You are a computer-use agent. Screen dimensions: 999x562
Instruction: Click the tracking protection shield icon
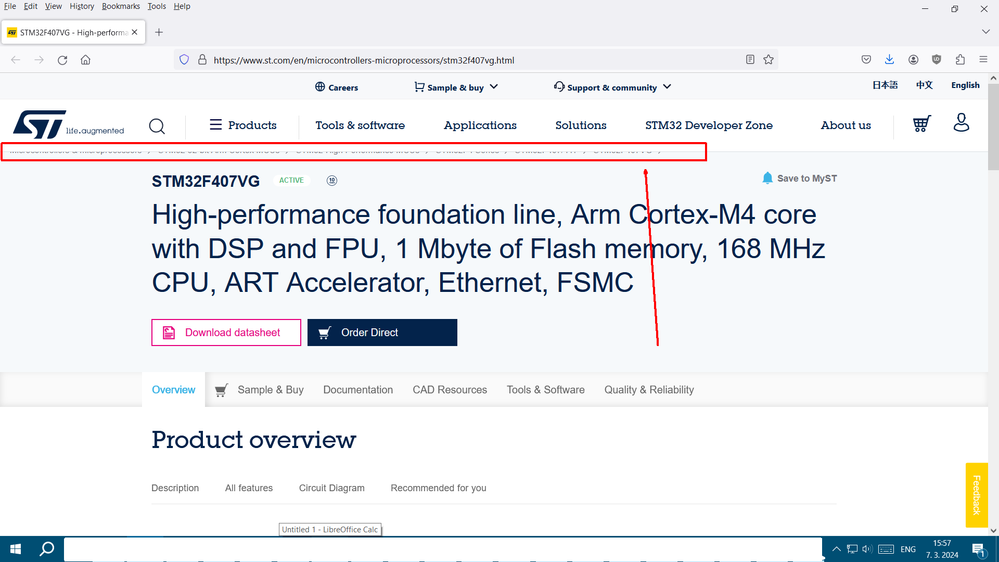point(184,60)
